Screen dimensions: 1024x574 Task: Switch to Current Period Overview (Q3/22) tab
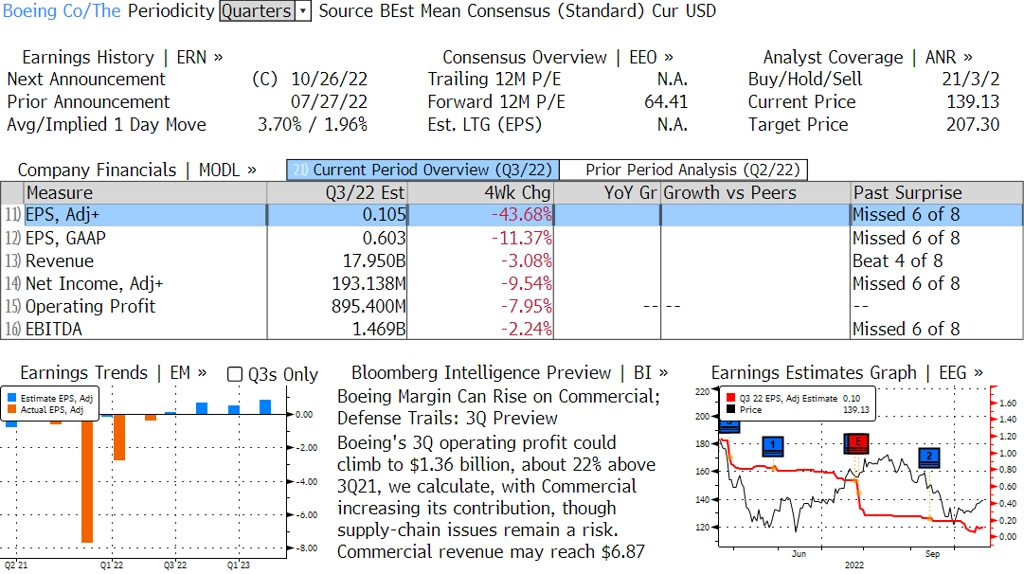click(x=423, y=170)
